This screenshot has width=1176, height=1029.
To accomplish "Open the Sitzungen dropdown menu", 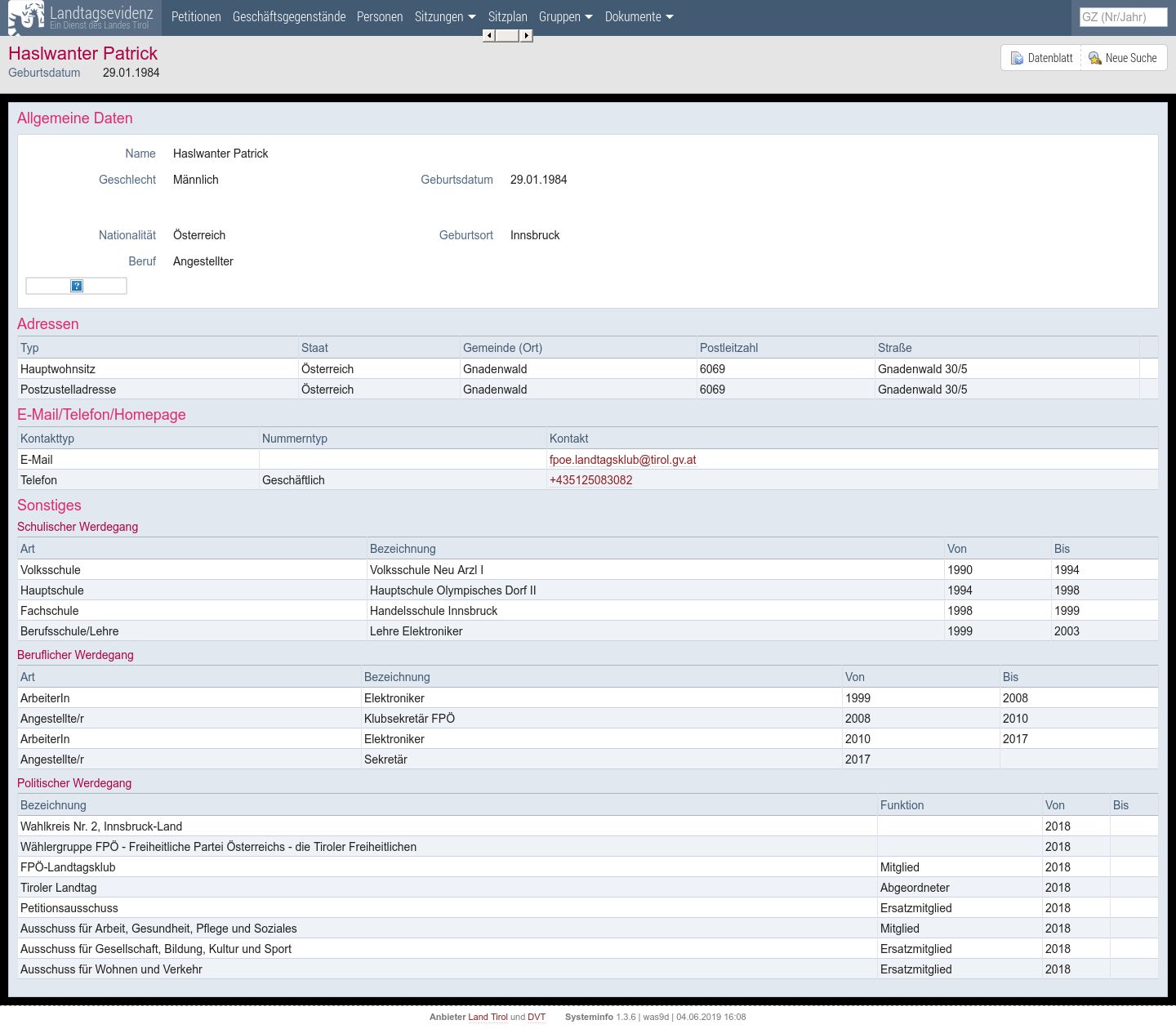I will [x=445, y=17].
